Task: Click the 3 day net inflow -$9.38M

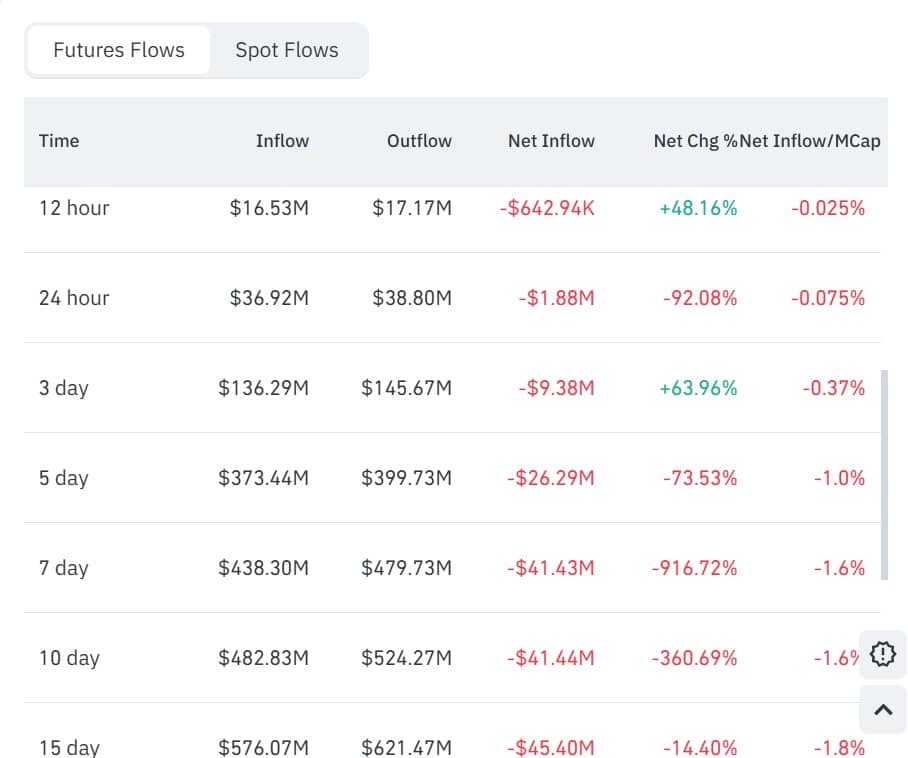Action: coord(555,388)
